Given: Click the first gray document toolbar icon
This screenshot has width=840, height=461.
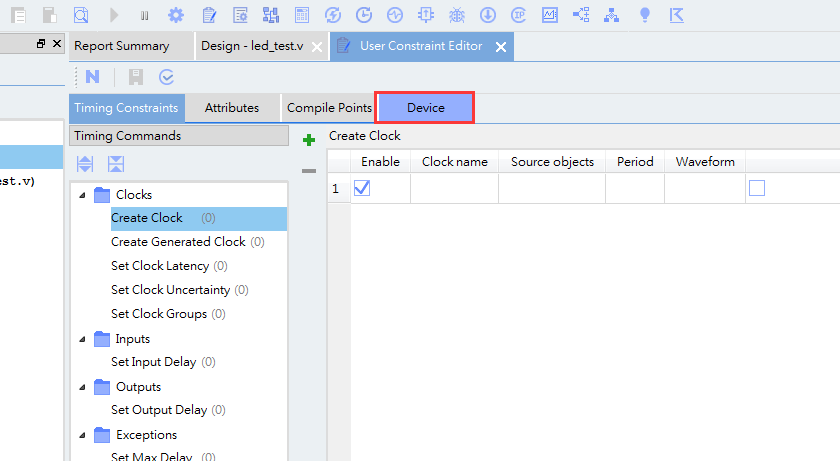Looking at the screenshot, I should 18,15.
